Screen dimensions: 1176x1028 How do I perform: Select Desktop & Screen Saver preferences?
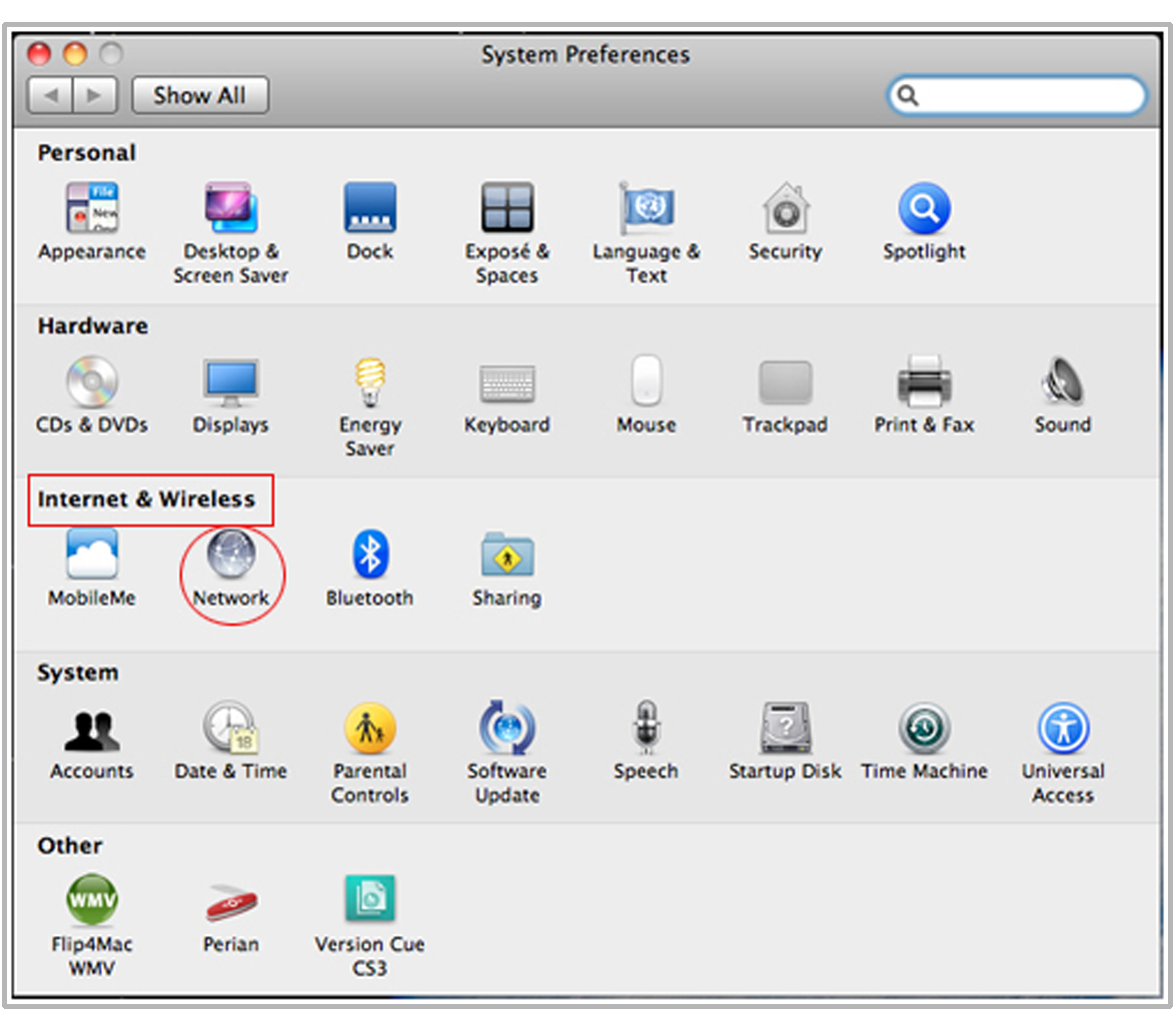click(231, 210)
